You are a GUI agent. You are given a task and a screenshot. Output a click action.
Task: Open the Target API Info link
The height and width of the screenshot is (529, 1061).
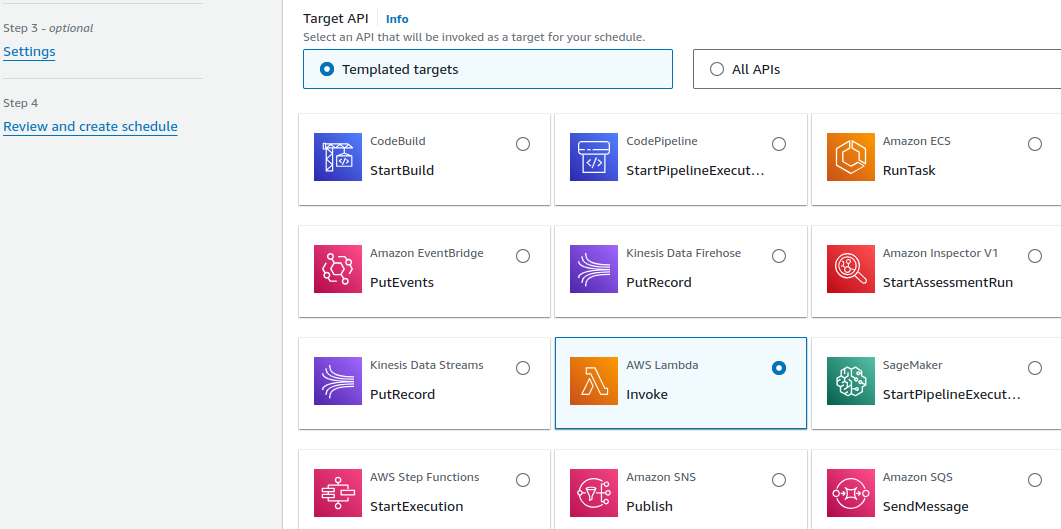pos(397,19)
